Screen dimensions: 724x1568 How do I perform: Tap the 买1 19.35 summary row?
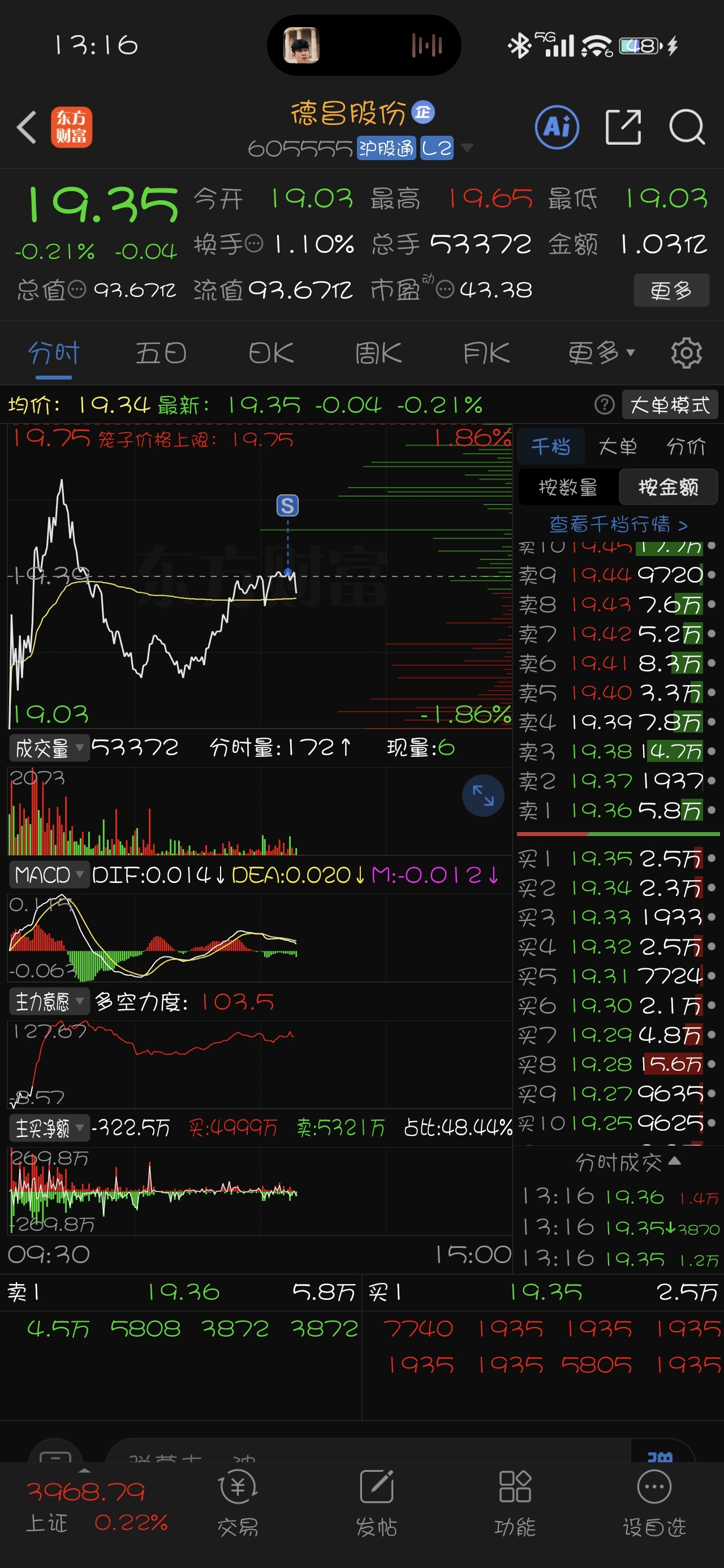pyautogui.click(x=543, y=1291)
